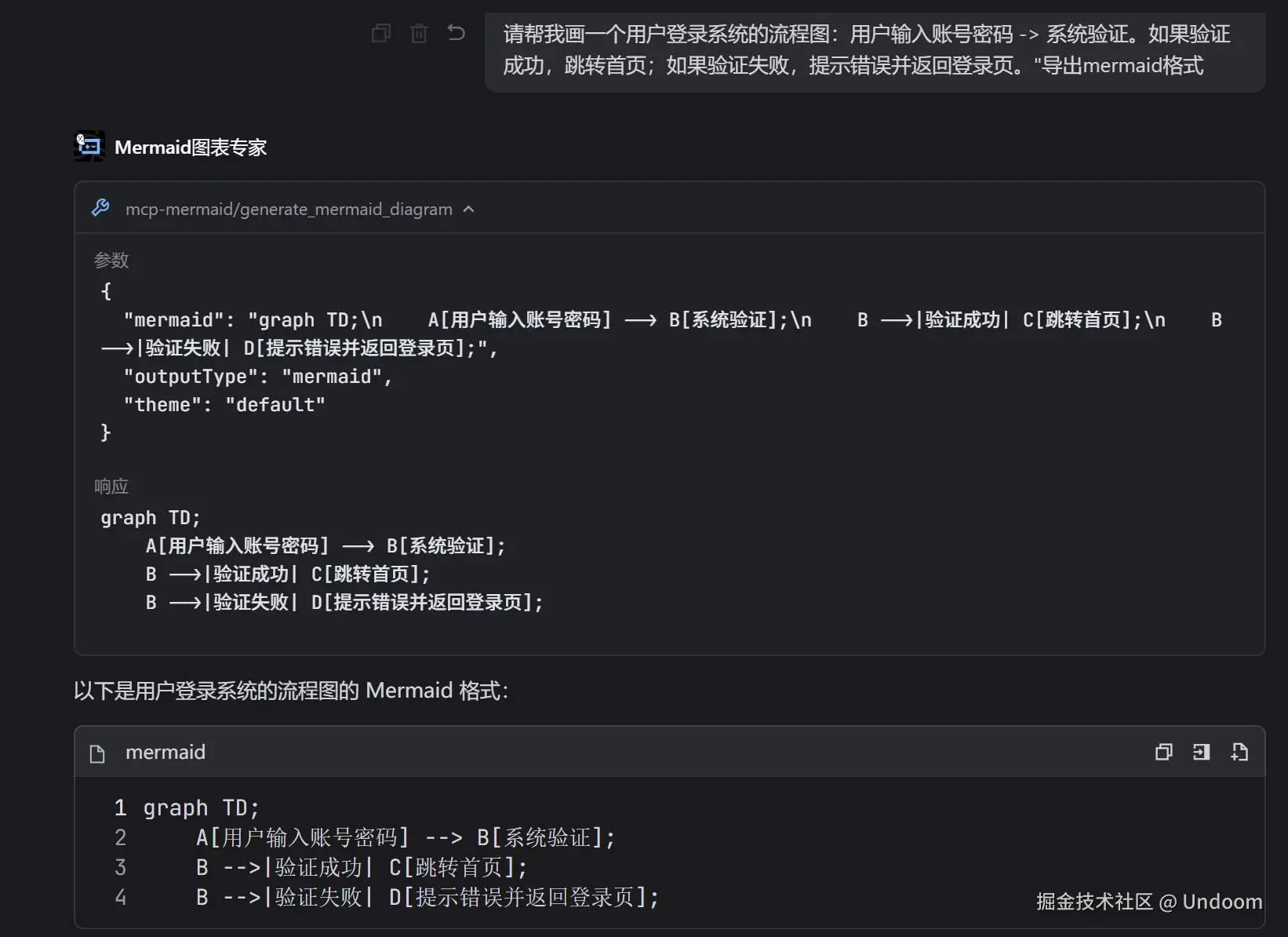
Task: Click the "outputType": "mermaid" line
Action: (x=258, y=377)
